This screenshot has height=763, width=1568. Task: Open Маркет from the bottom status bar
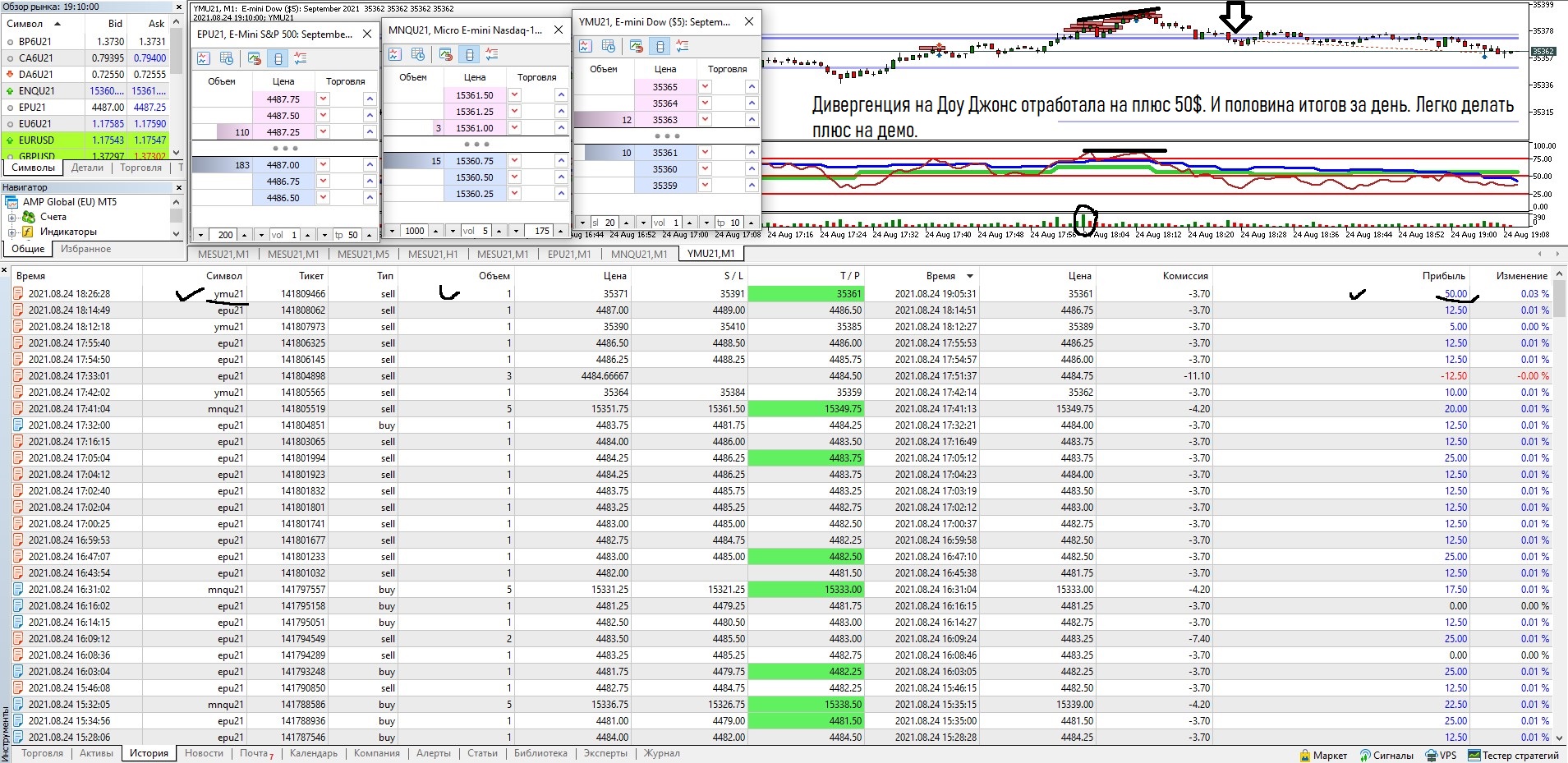coord(1323,756)
